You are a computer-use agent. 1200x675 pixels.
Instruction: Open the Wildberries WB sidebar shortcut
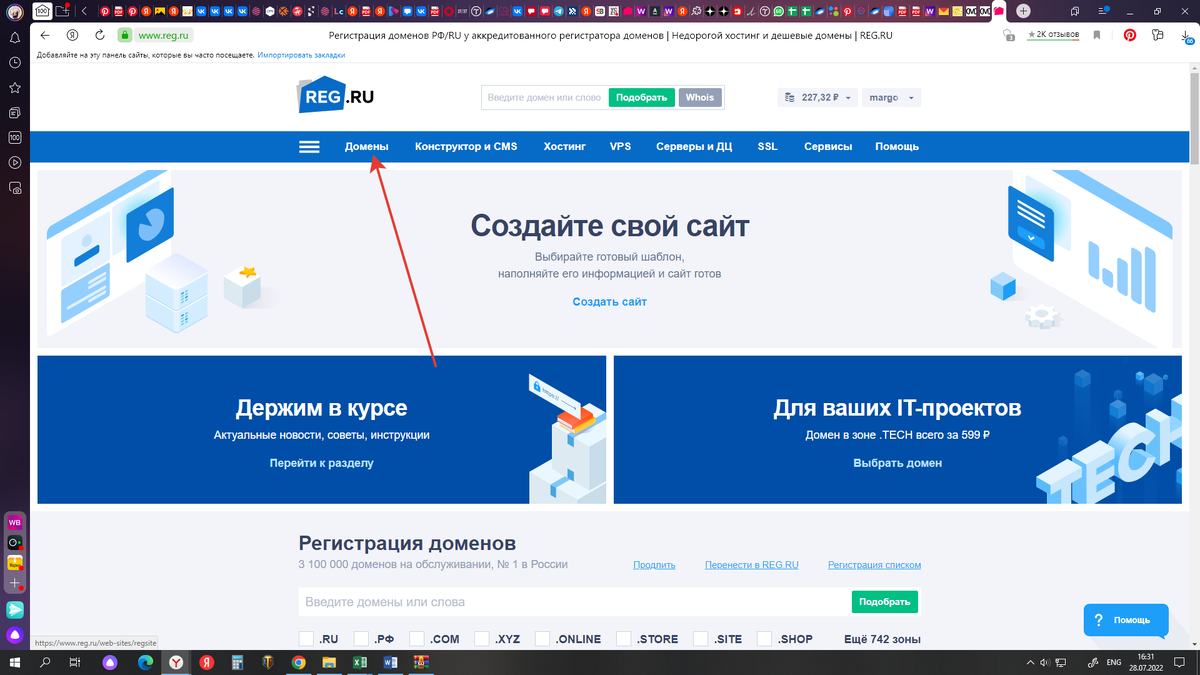[x=15, y=522]
